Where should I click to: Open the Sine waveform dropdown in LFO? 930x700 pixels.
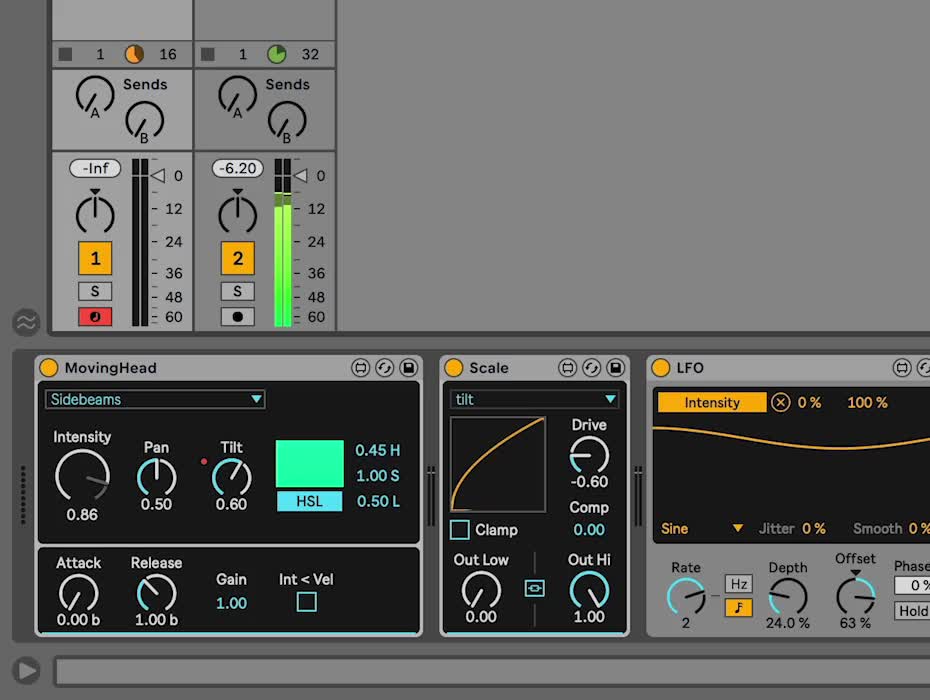pos(702,528)
